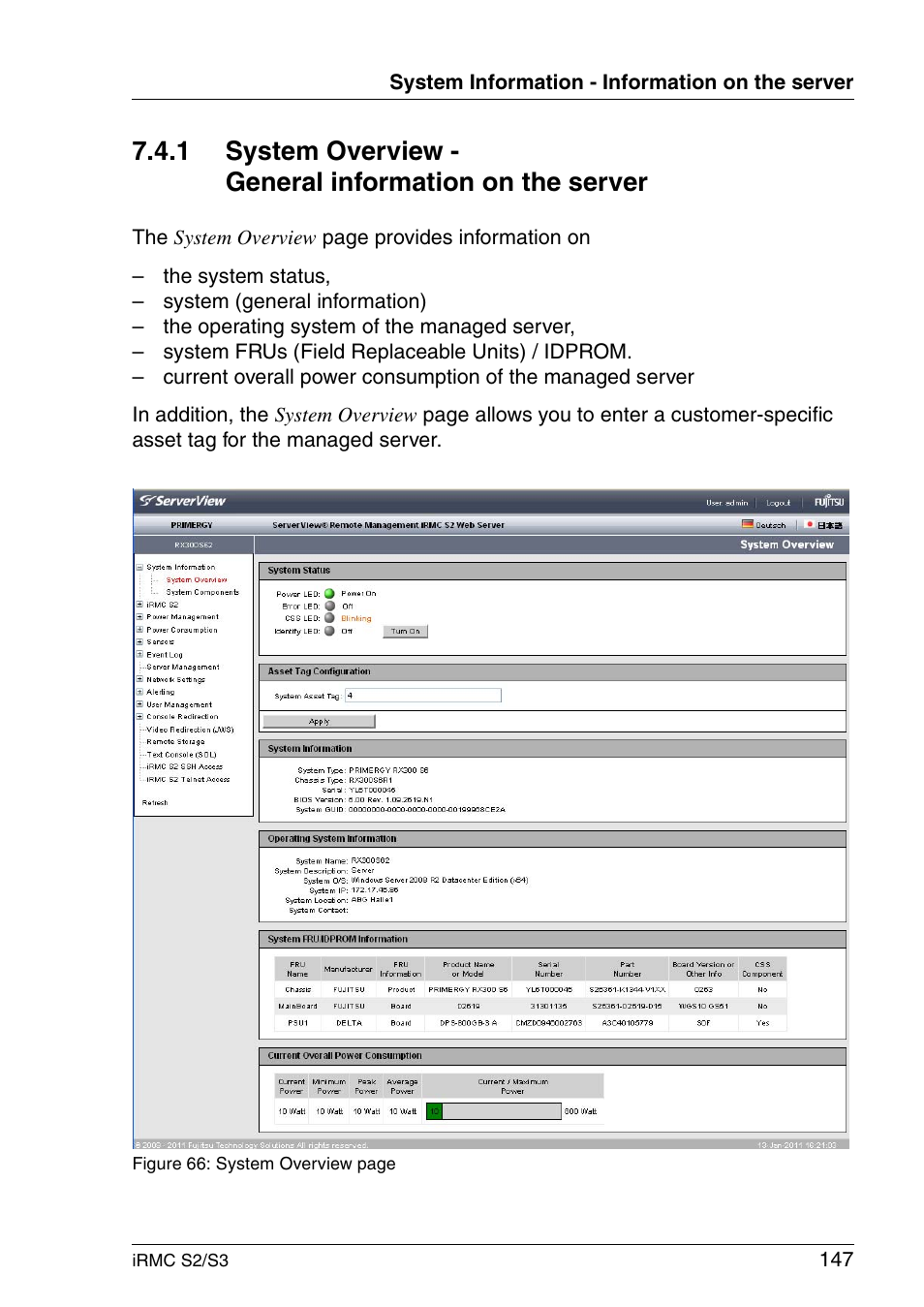The width and height of the screenshot is (924, 1307).
Task: Click the Japanese flag icon
Action: coord(810,524)
